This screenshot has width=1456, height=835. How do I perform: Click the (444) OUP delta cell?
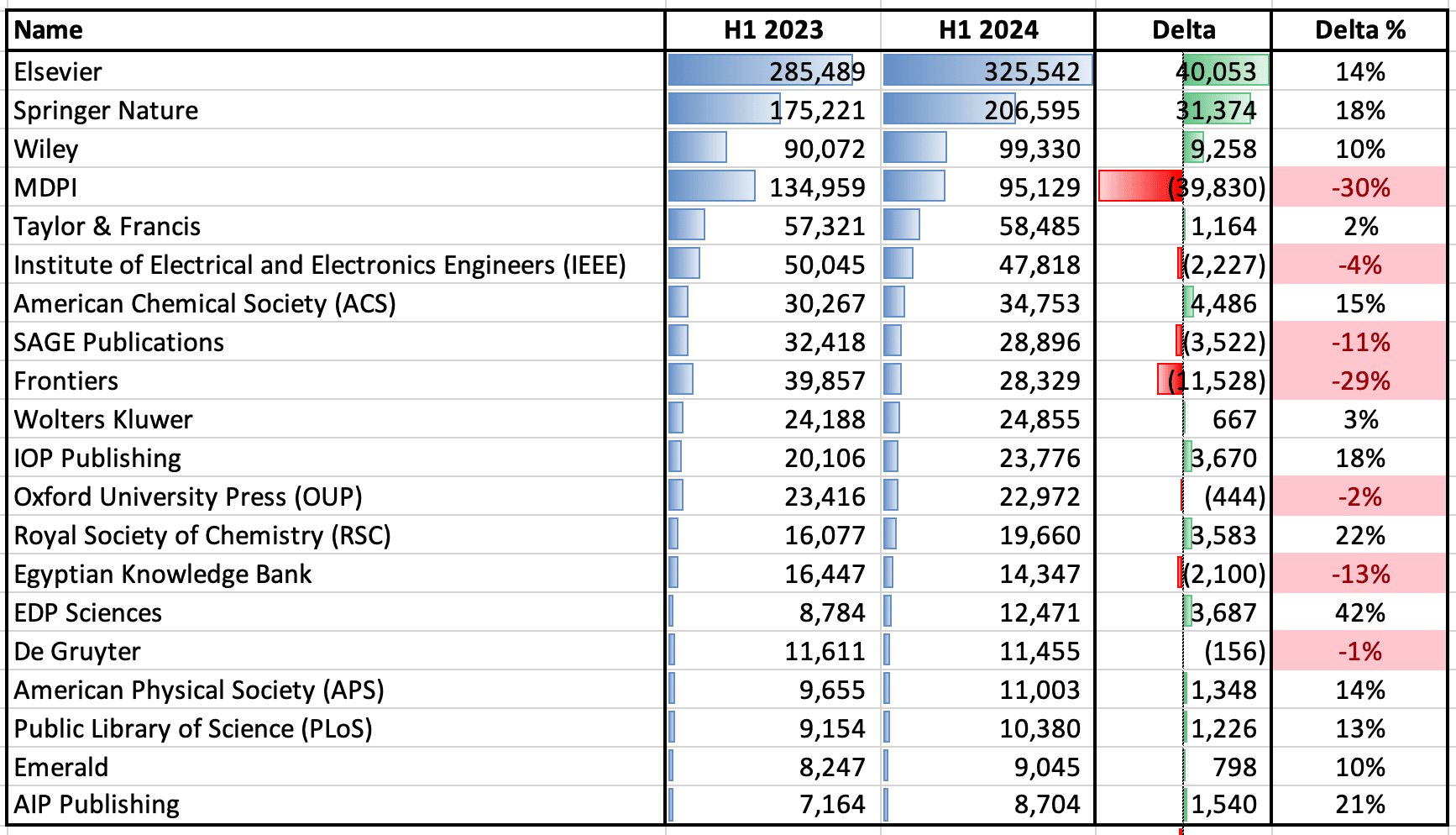tap(1184, 496)
